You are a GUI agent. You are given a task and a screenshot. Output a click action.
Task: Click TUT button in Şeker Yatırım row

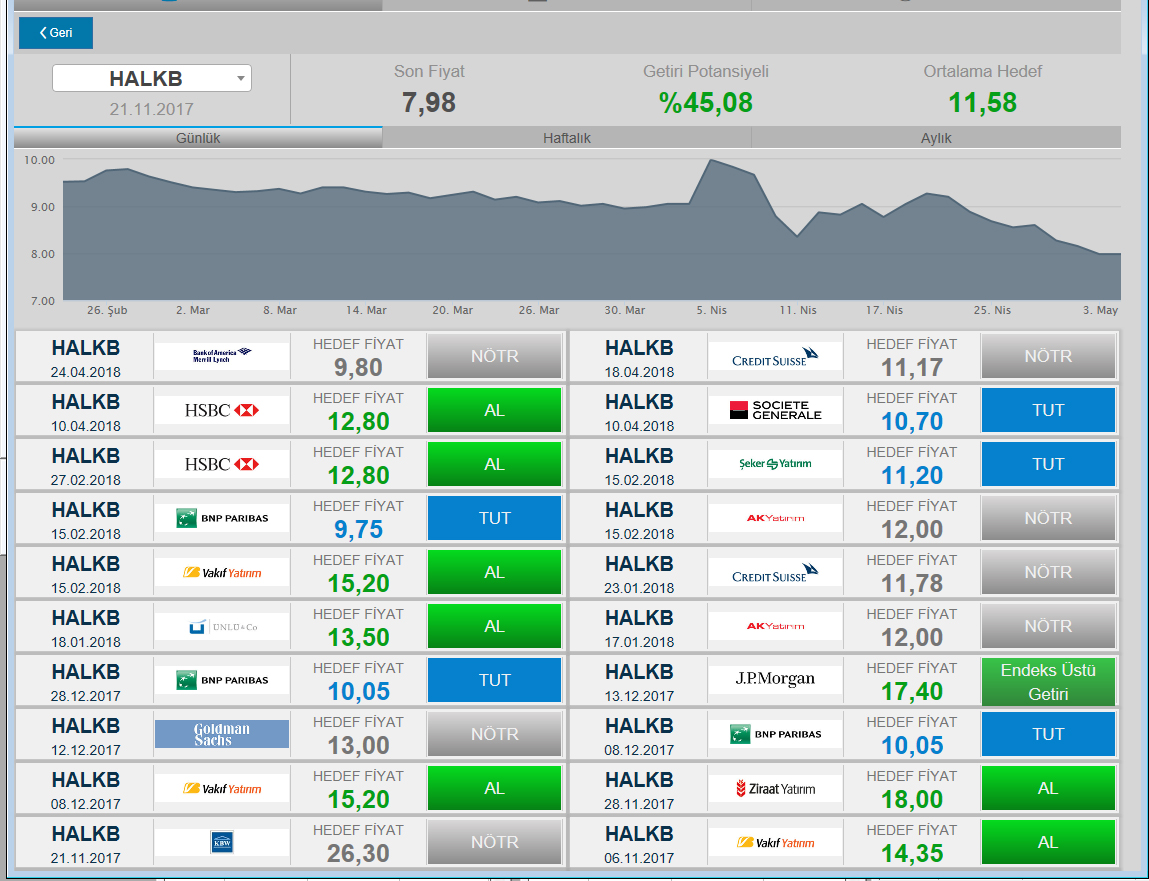tap(1048, 465)
